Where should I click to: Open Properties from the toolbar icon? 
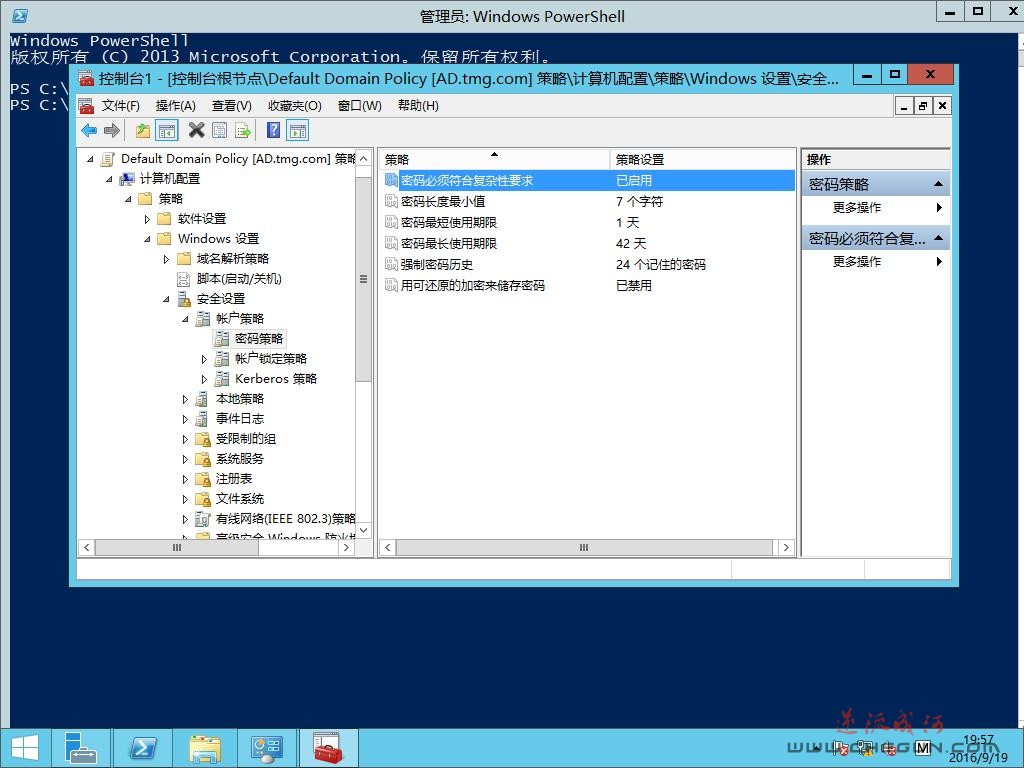(x=219, y=131)
